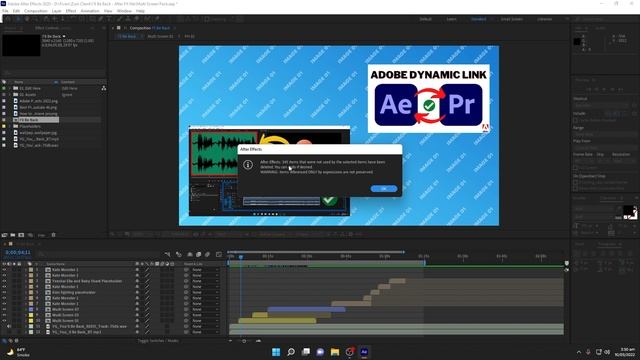Screen dimensions: 640x360
Task: Mute audio speaker of layer 11 wav track
Action: tap(9, 327)
